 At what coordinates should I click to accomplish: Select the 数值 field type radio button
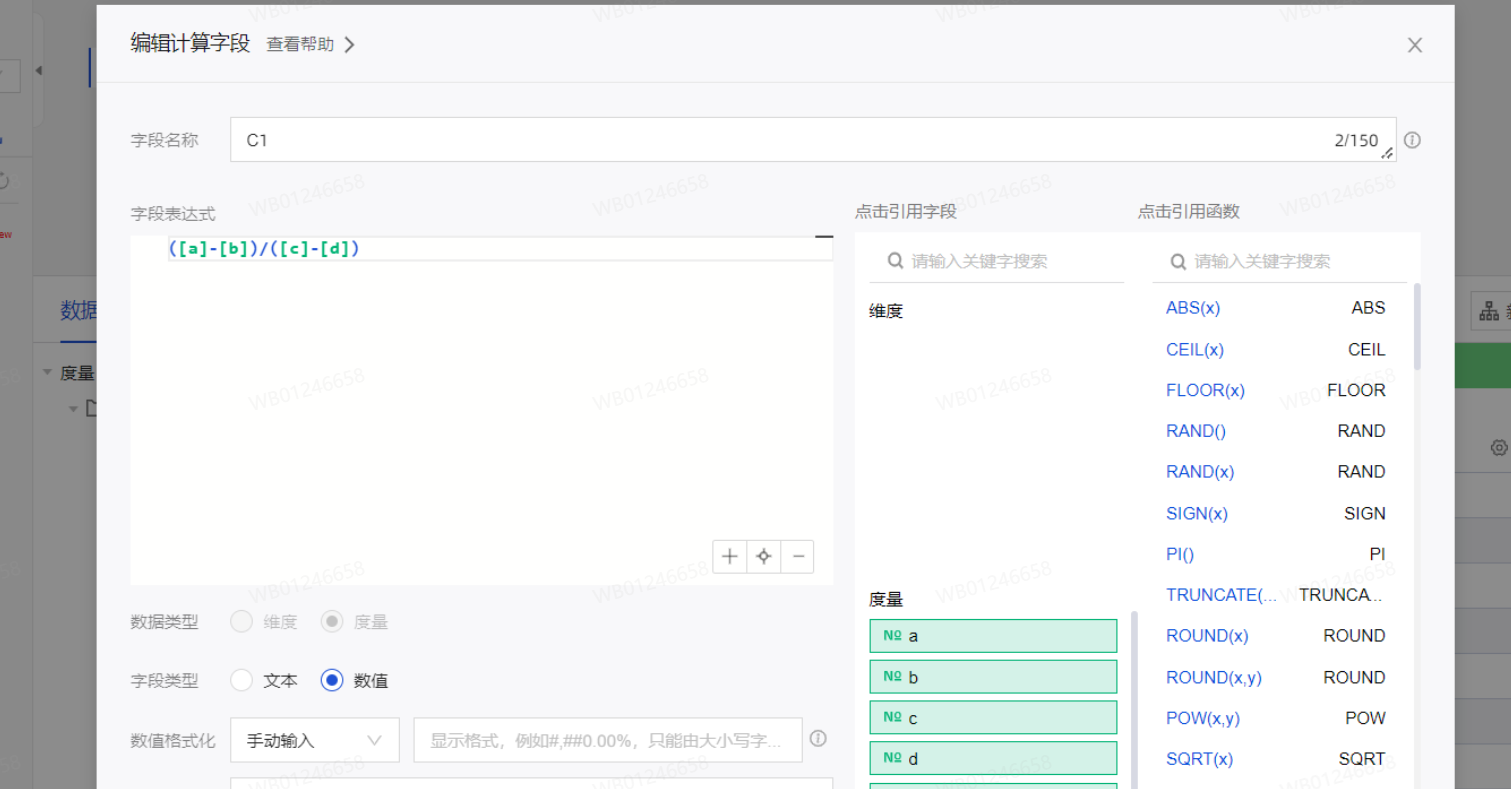click(x=332, y=680)
